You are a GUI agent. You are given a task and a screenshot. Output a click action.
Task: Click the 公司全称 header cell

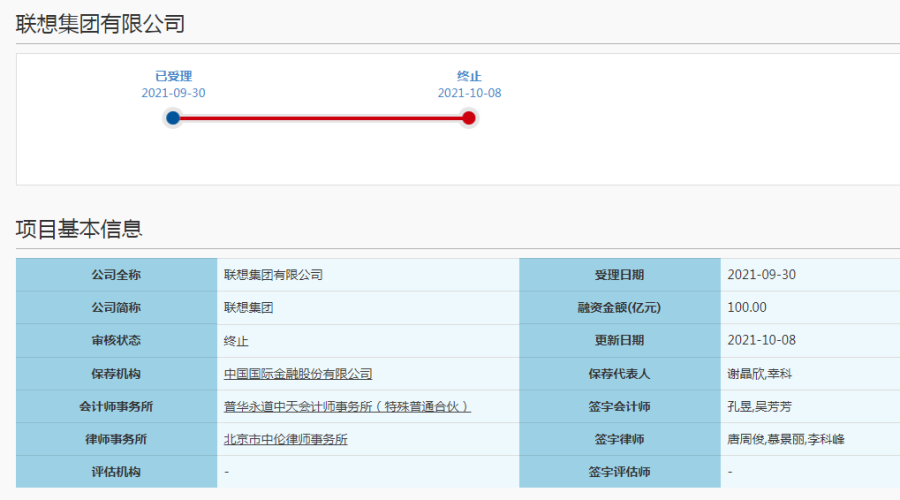[x=116, y=275]
